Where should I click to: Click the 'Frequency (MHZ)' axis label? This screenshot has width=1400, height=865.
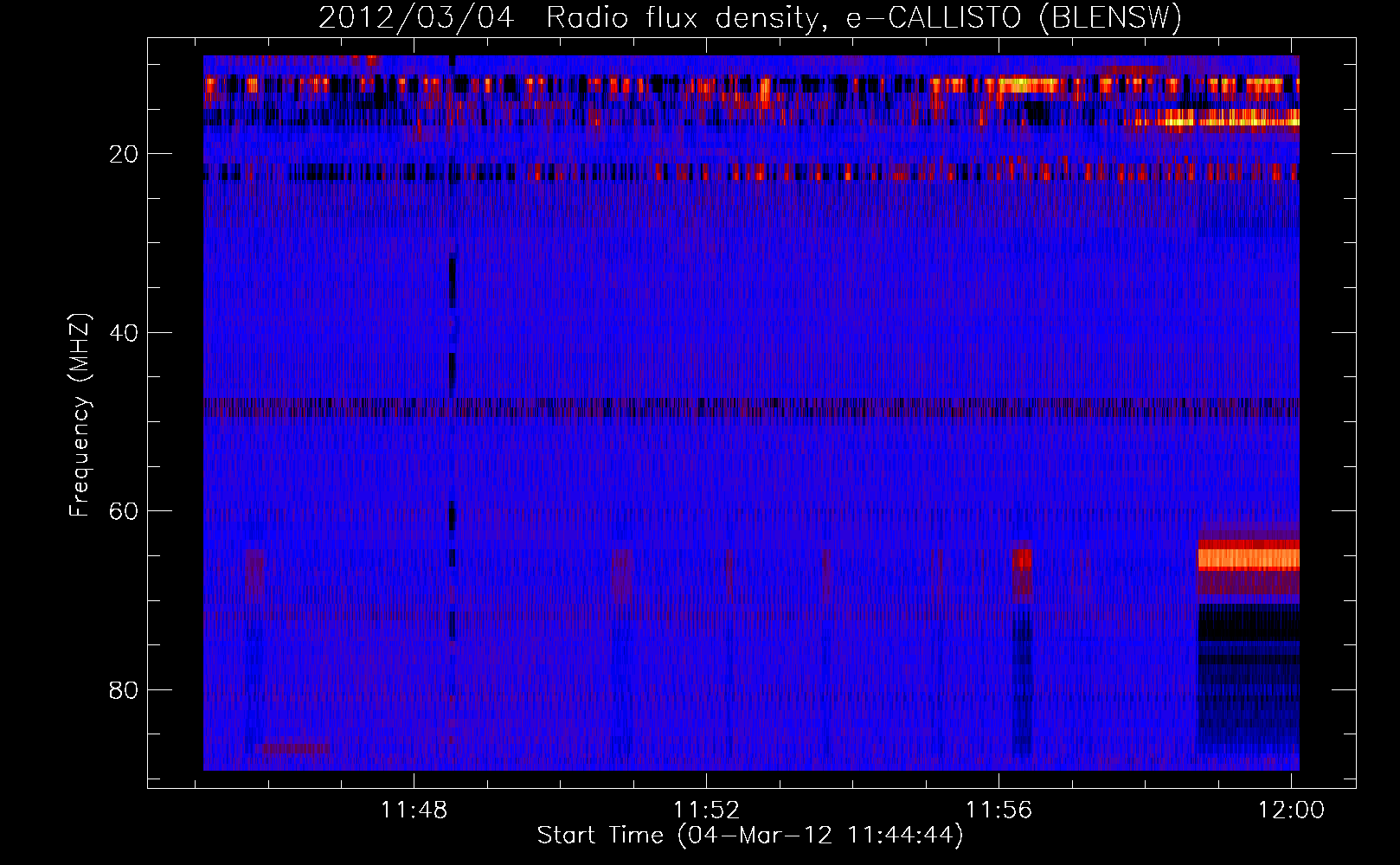[80, 416]
